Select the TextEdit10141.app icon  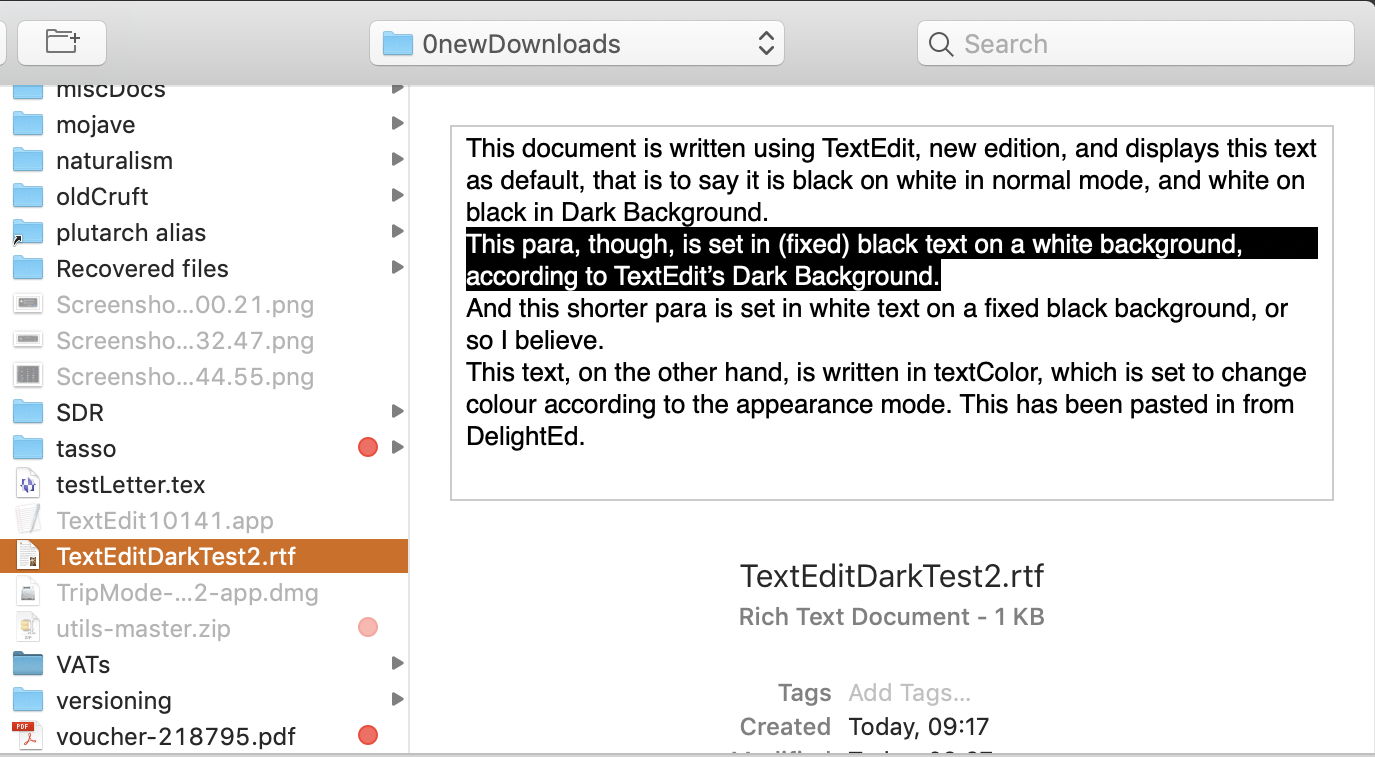[28, 521]
